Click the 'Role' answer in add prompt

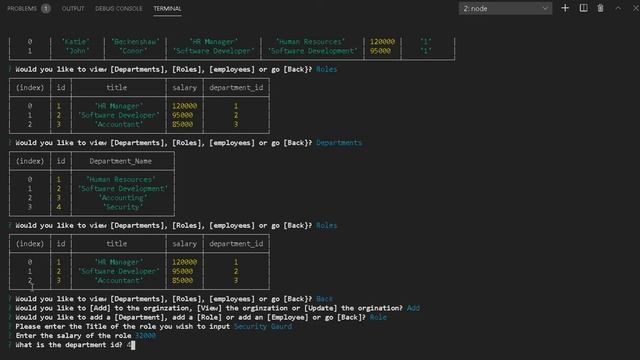click(378, 317)
